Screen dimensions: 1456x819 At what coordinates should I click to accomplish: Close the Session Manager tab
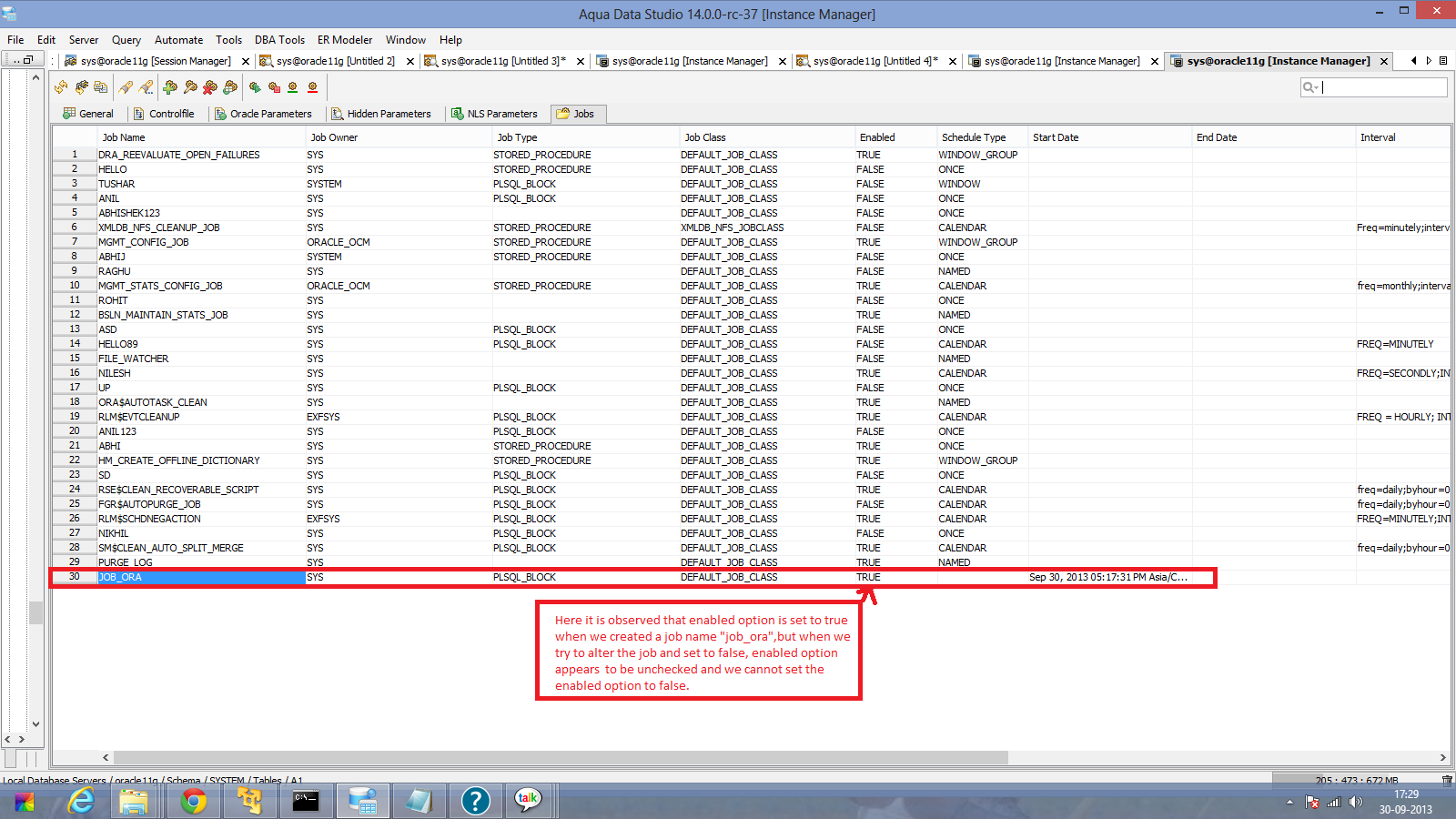click(246, 62)
